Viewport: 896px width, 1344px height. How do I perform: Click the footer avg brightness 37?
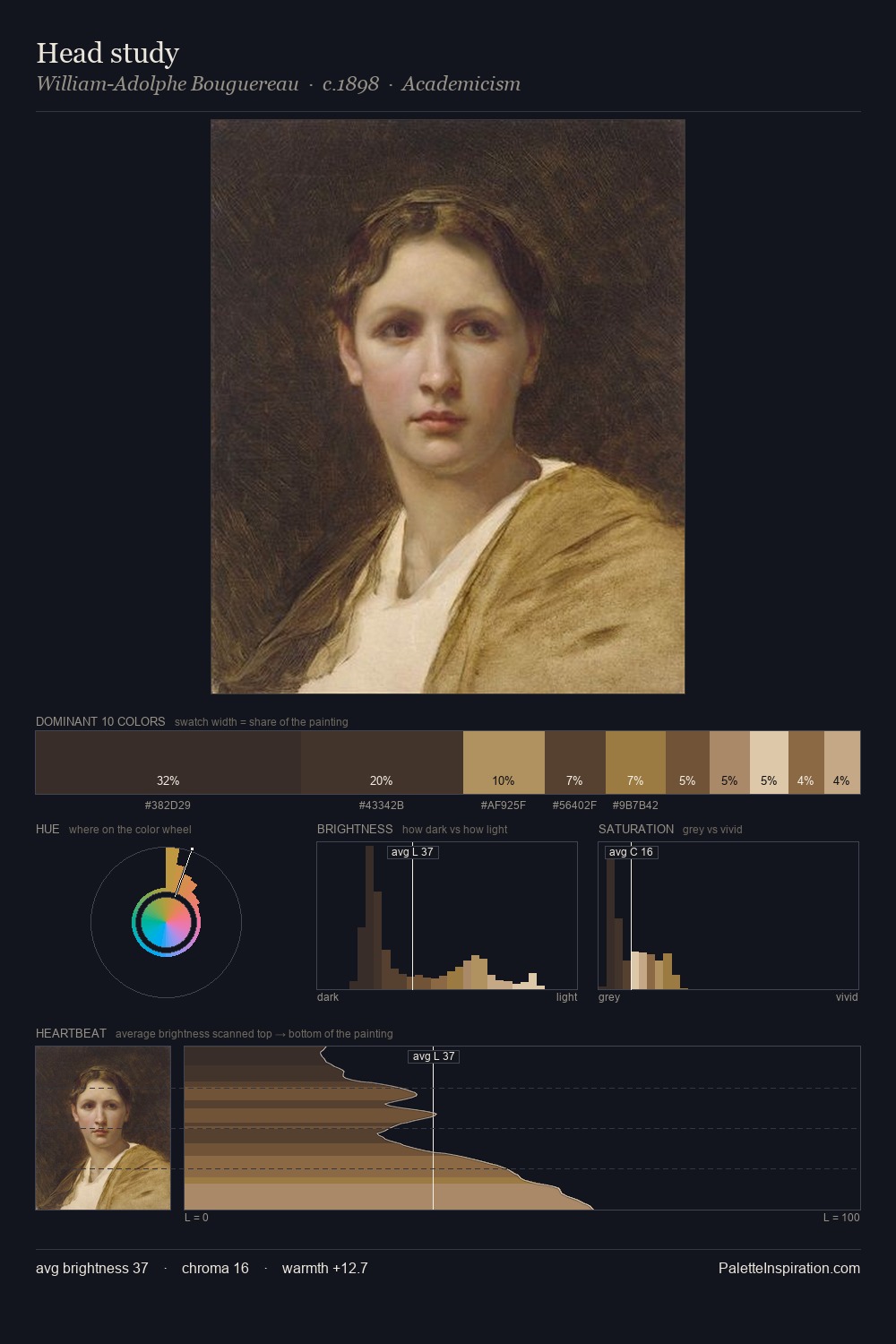click(x=92, y=1268)
